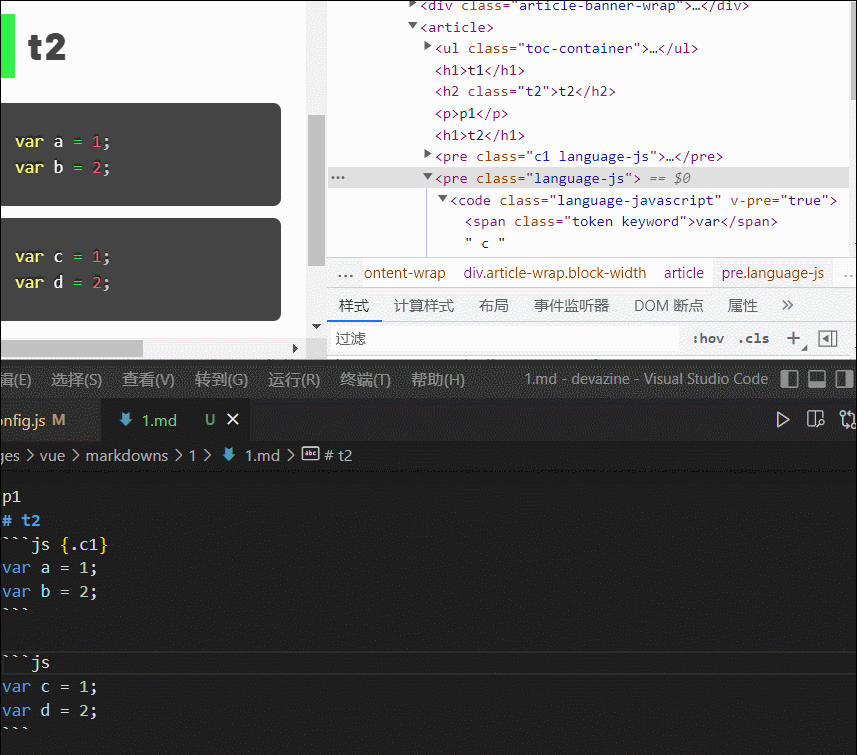Switch to the 计算样式 computed tab

(424, 306)
